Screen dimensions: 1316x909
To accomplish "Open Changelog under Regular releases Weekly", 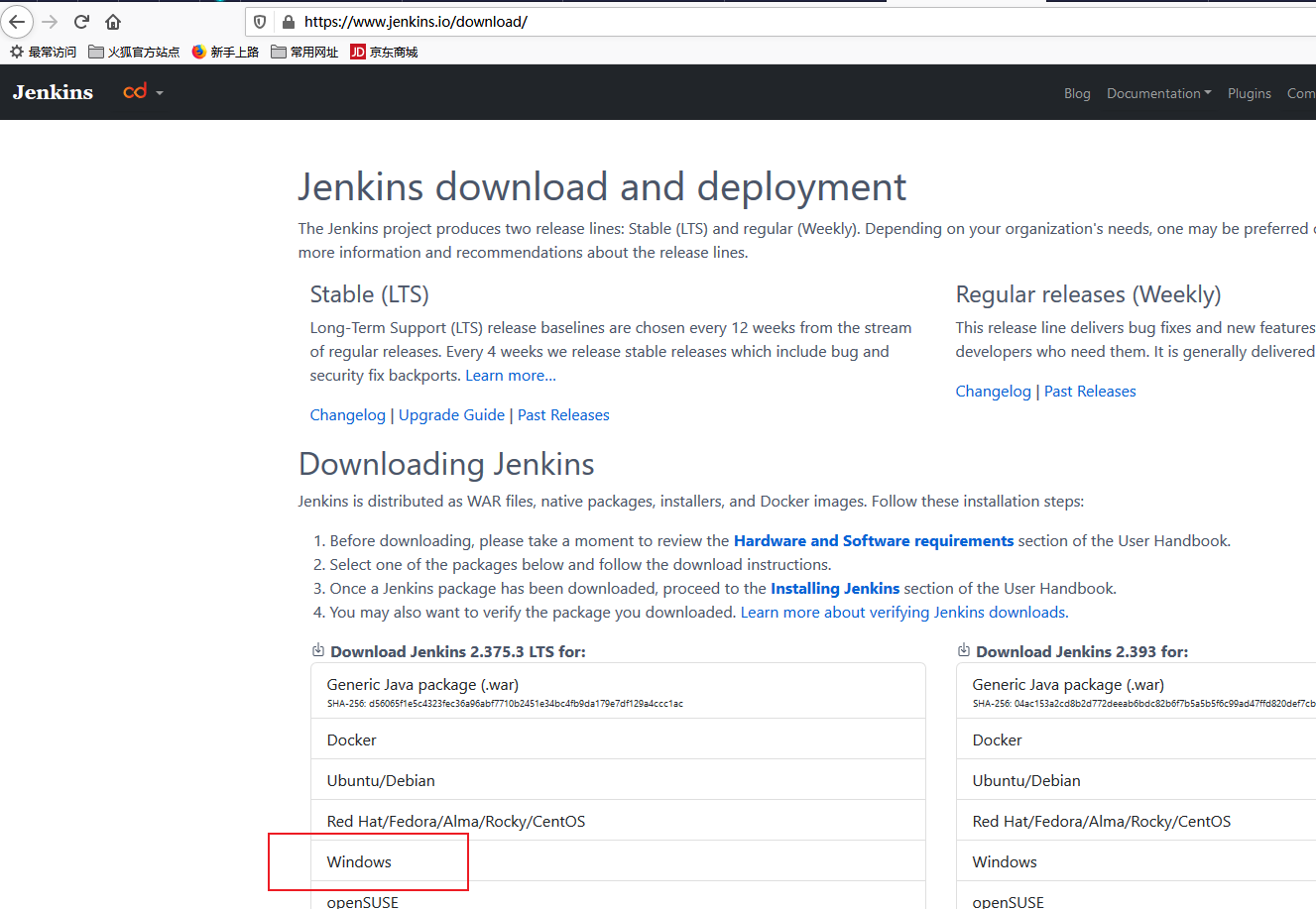I will pos(993,391).
